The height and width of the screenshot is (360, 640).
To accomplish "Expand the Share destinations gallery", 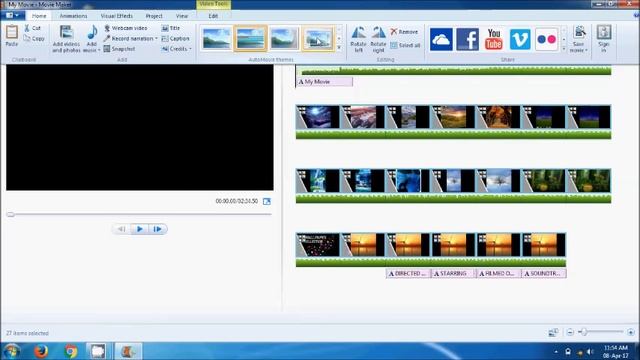I will (564, 49).
